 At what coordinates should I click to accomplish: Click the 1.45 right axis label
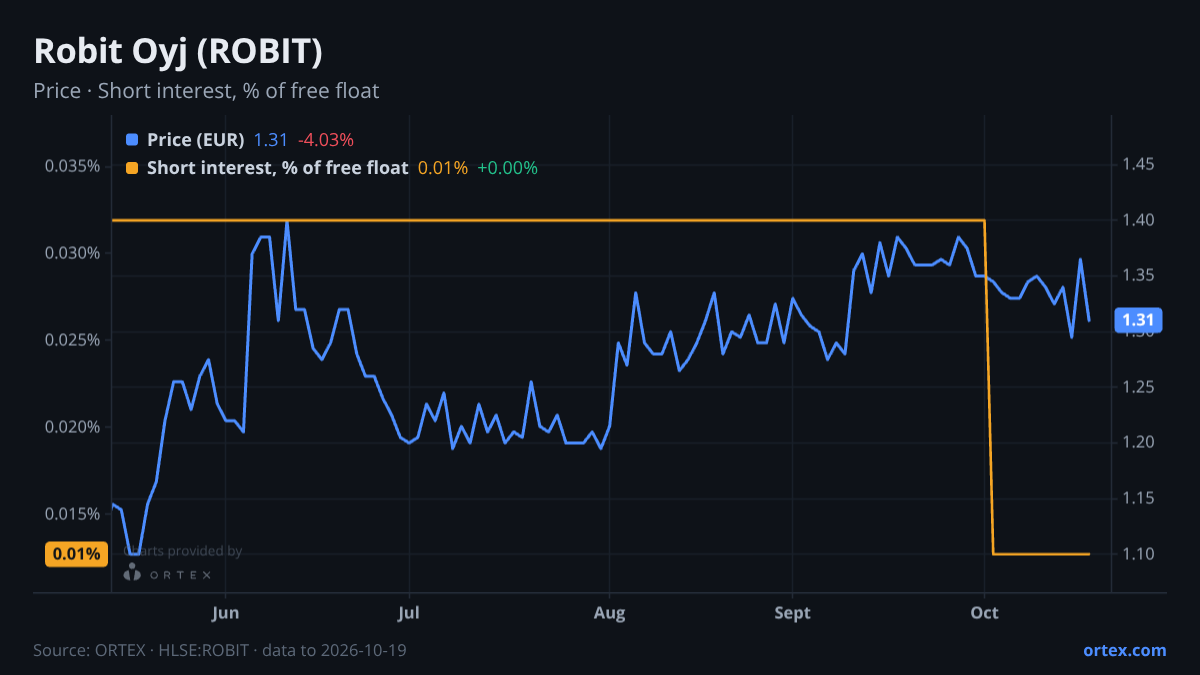click(x=1139, y=164)
